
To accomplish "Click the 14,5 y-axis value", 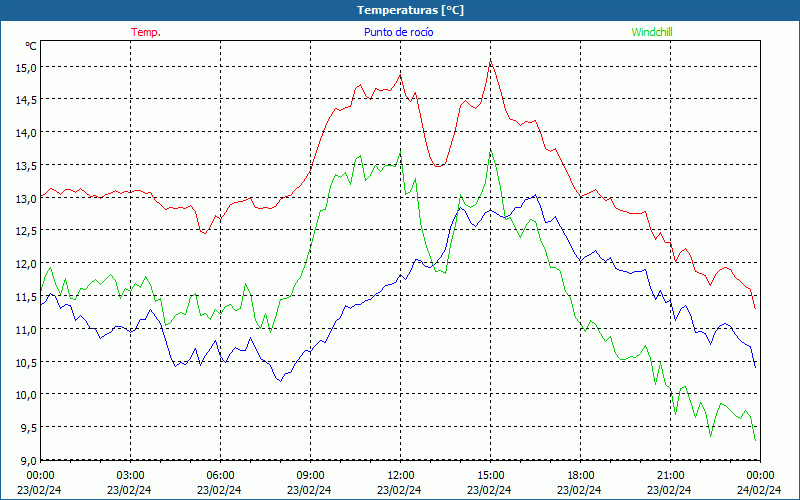I will click(26, 100).
